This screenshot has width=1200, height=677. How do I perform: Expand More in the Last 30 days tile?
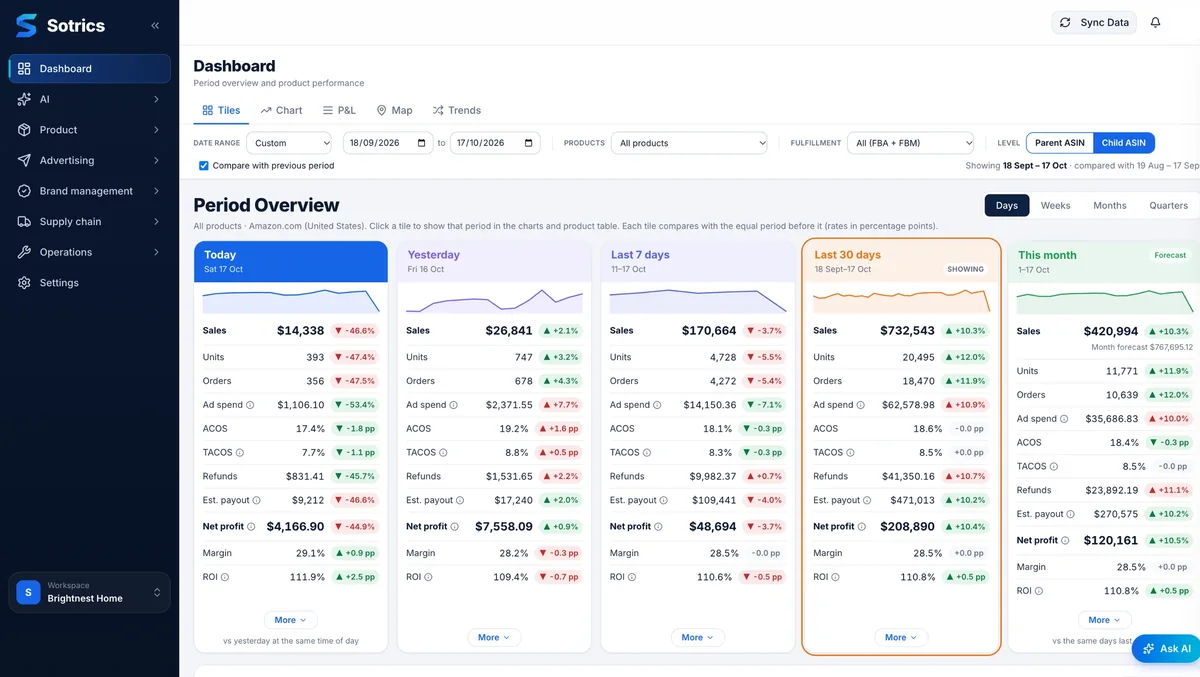pos(901,637)
